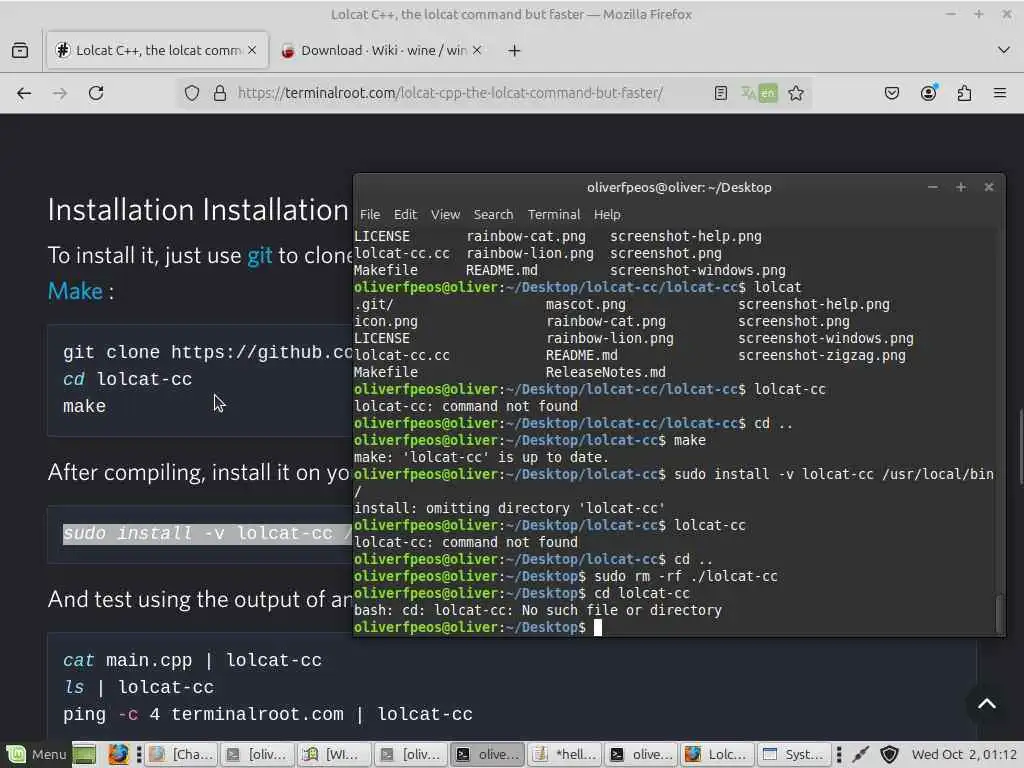Click terminal title bar oliverfpeos@oliver
Screen dimensions: 1024x768
679,187
